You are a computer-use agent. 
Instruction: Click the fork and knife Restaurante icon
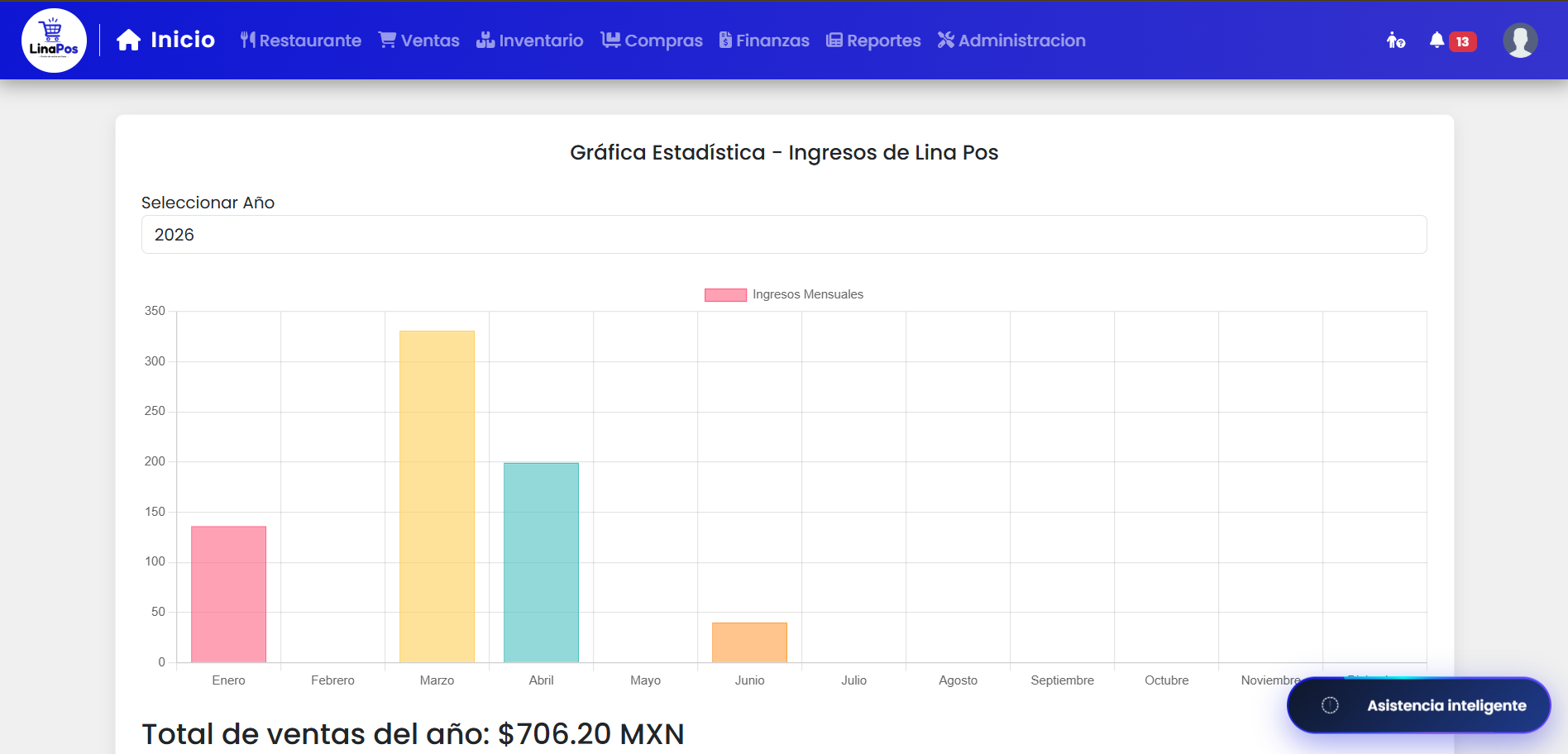pyautogui.click(x=247, y=40)
